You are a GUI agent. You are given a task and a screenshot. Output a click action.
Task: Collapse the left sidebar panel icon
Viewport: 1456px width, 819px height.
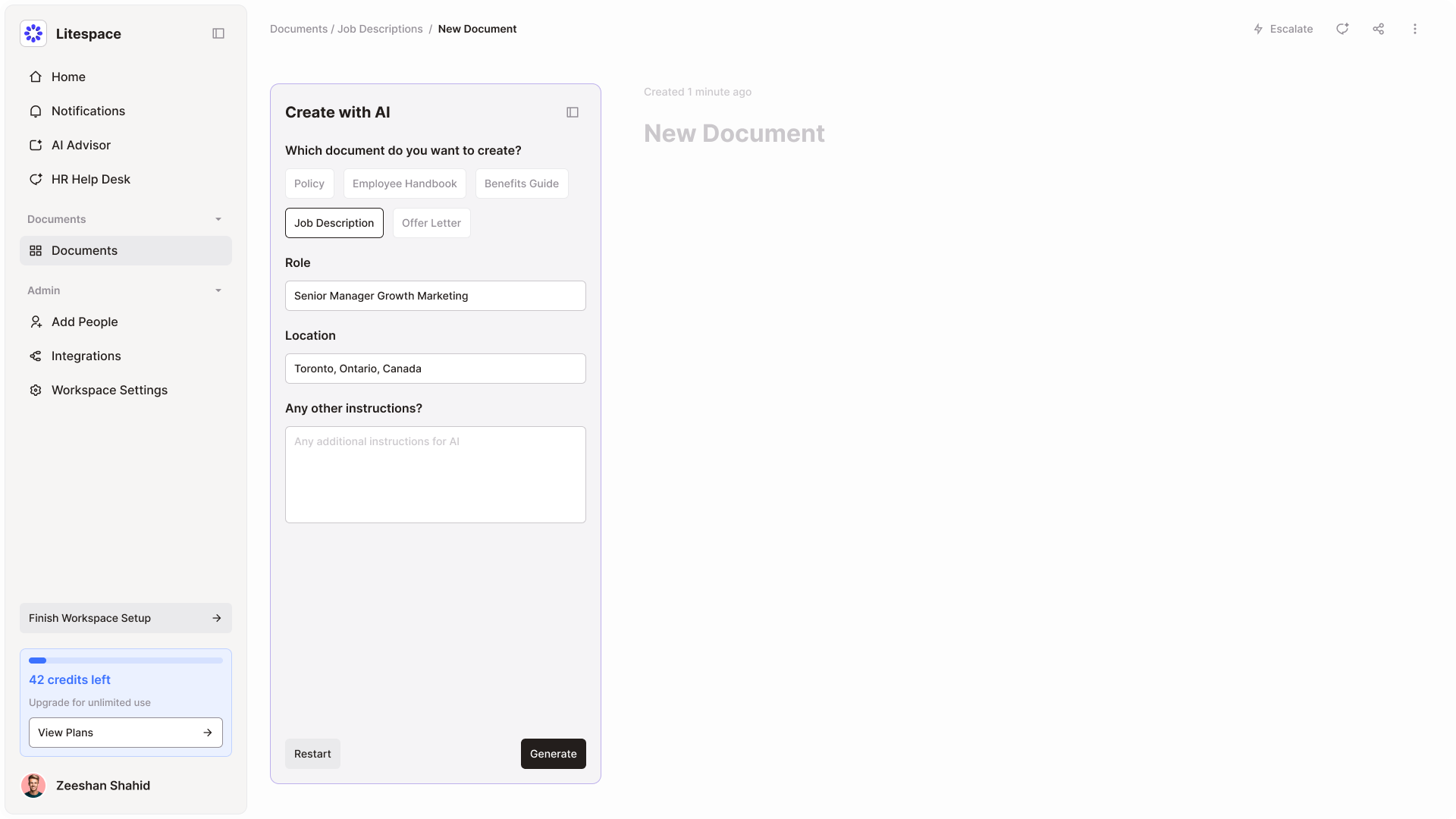[218, 33]
